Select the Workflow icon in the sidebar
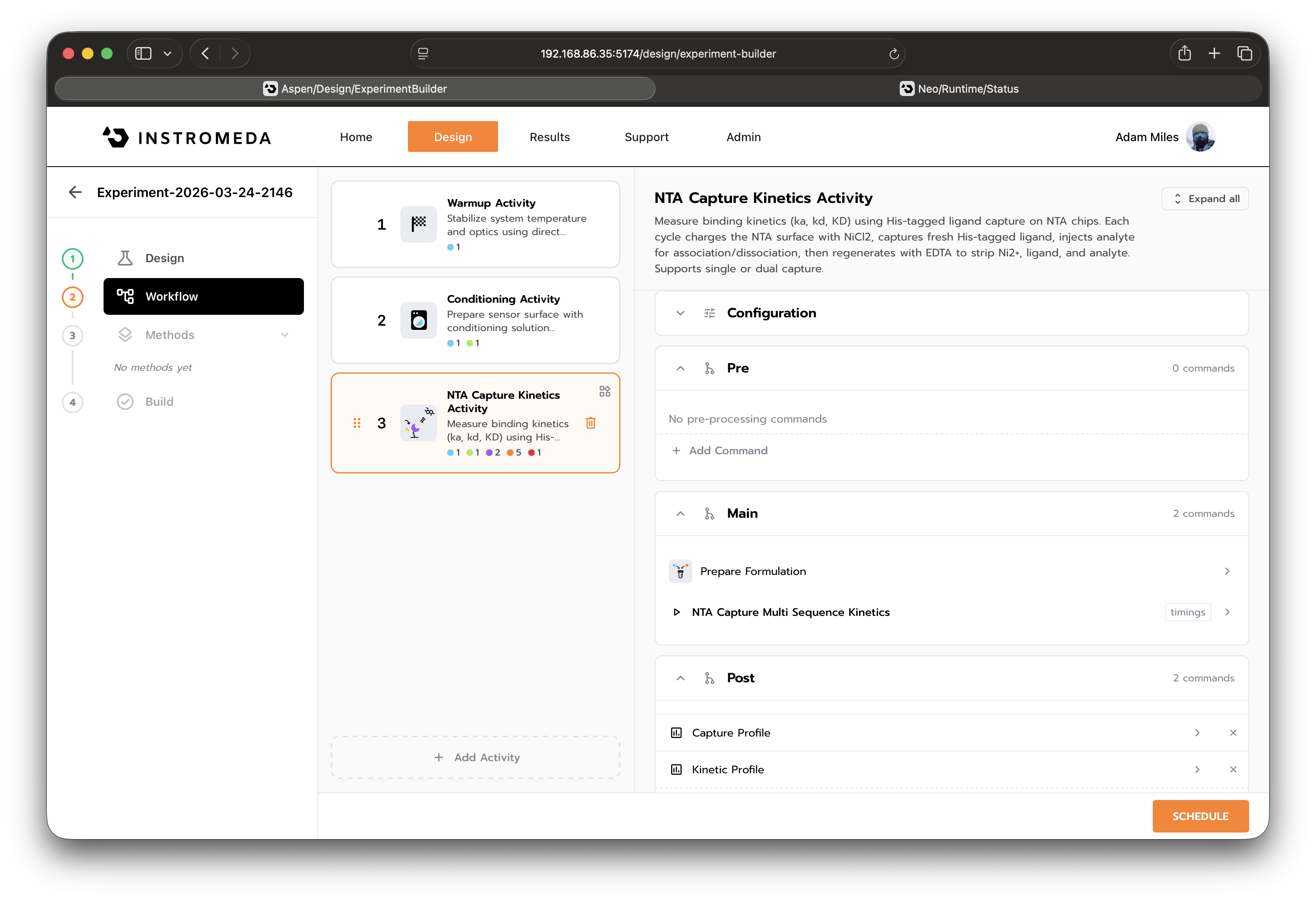The width and height of the screenshot is (1316, 901). (x=125, y=296)
